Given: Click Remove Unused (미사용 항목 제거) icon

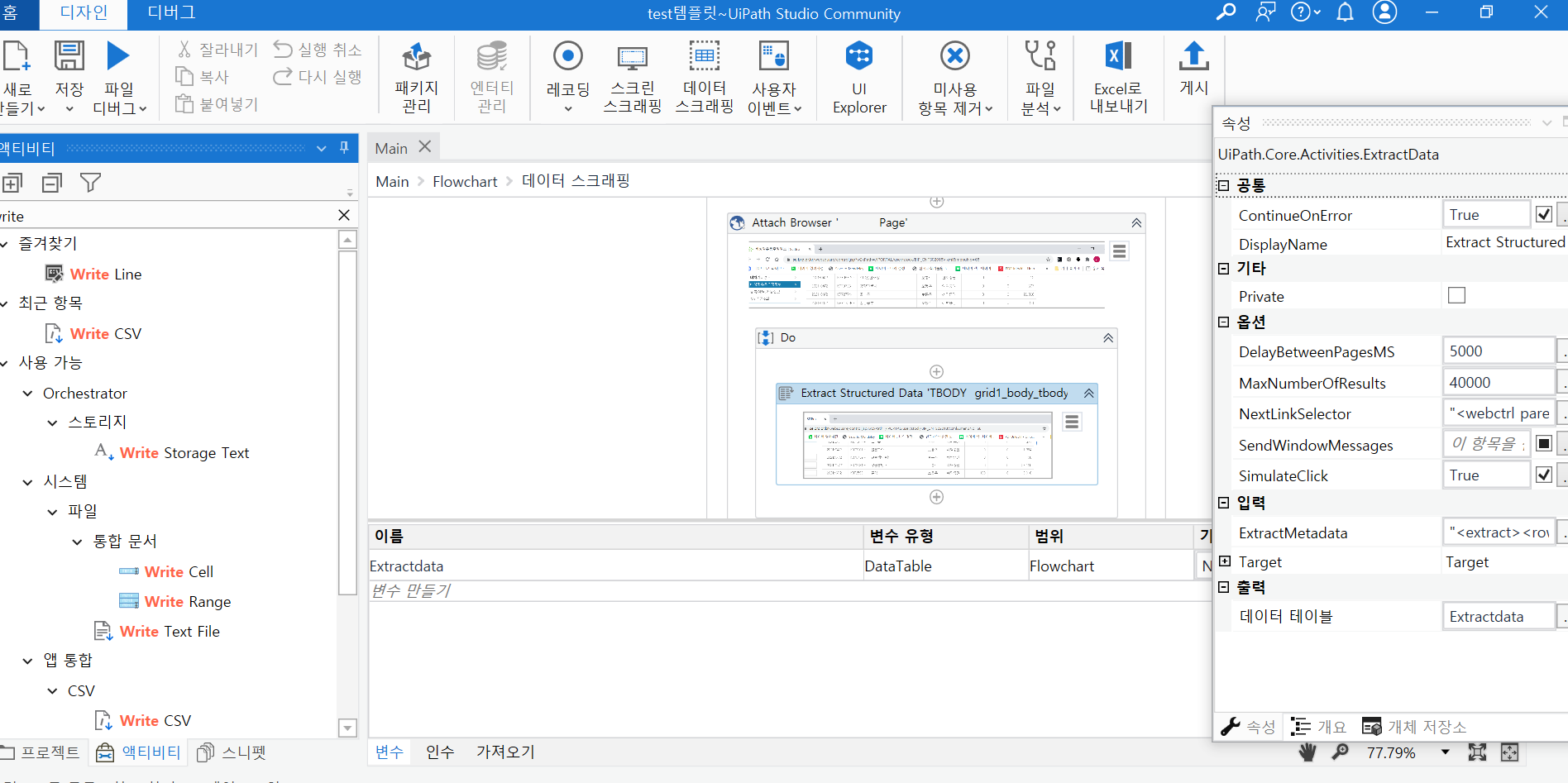Looking at the screenshot, I should click(954, 56).
